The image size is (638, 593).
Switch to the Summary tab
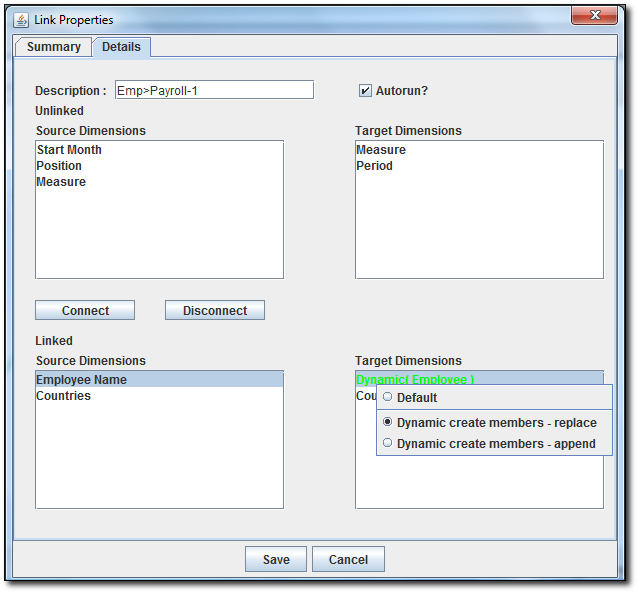[x=53, y=47]
